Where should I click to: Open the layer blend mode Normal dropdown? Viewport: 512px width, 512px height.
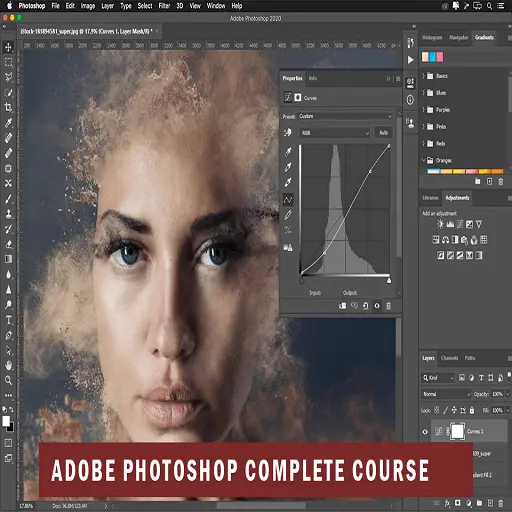[446, 394]
